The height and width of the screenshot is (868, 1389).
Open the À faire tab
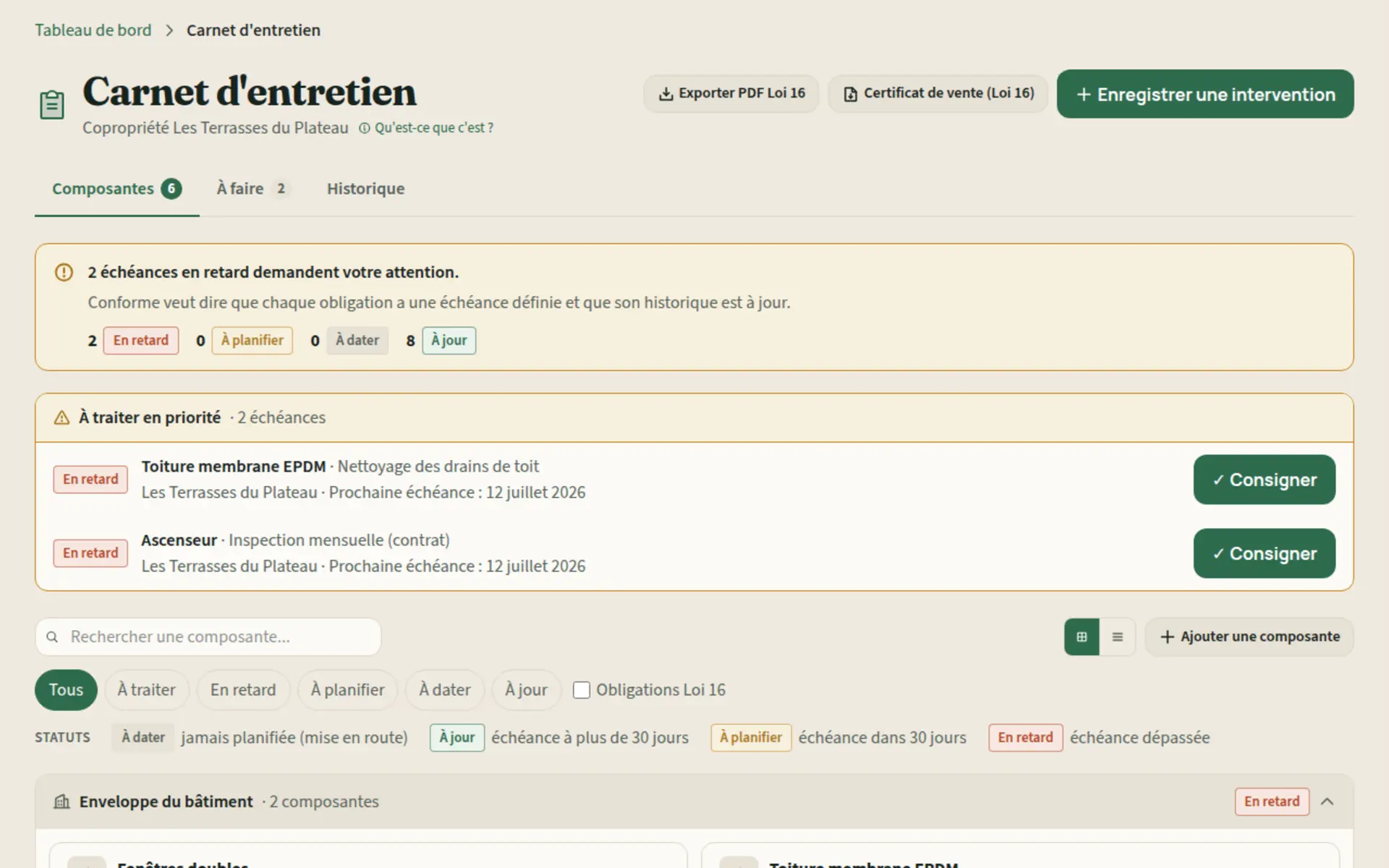[x=253, y=189]
